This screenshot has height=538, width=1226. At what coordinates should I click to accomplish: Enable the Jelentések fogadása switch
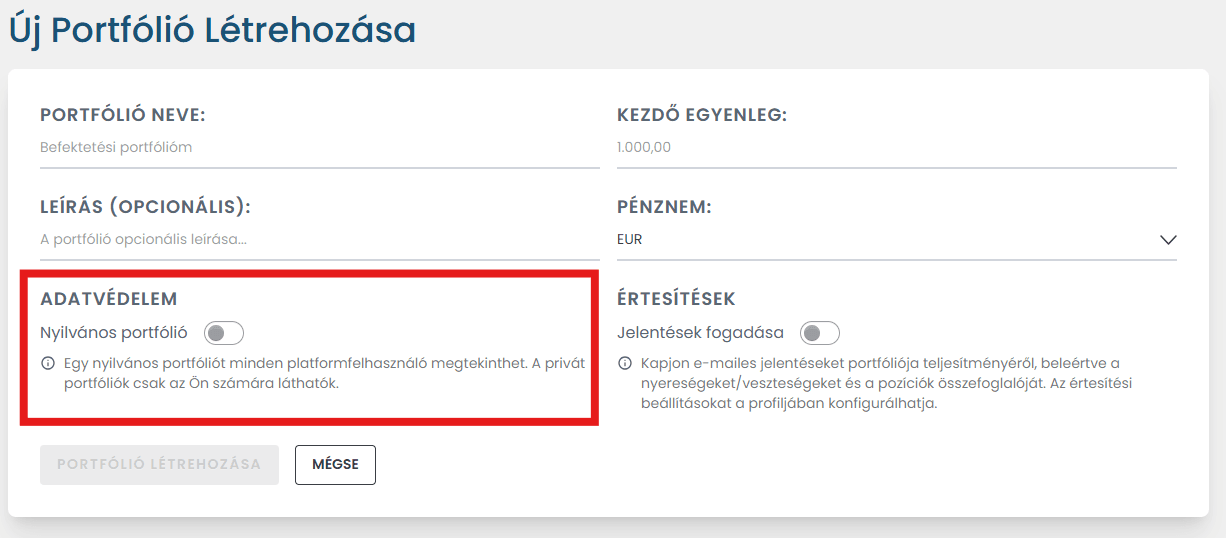point(820,333)
